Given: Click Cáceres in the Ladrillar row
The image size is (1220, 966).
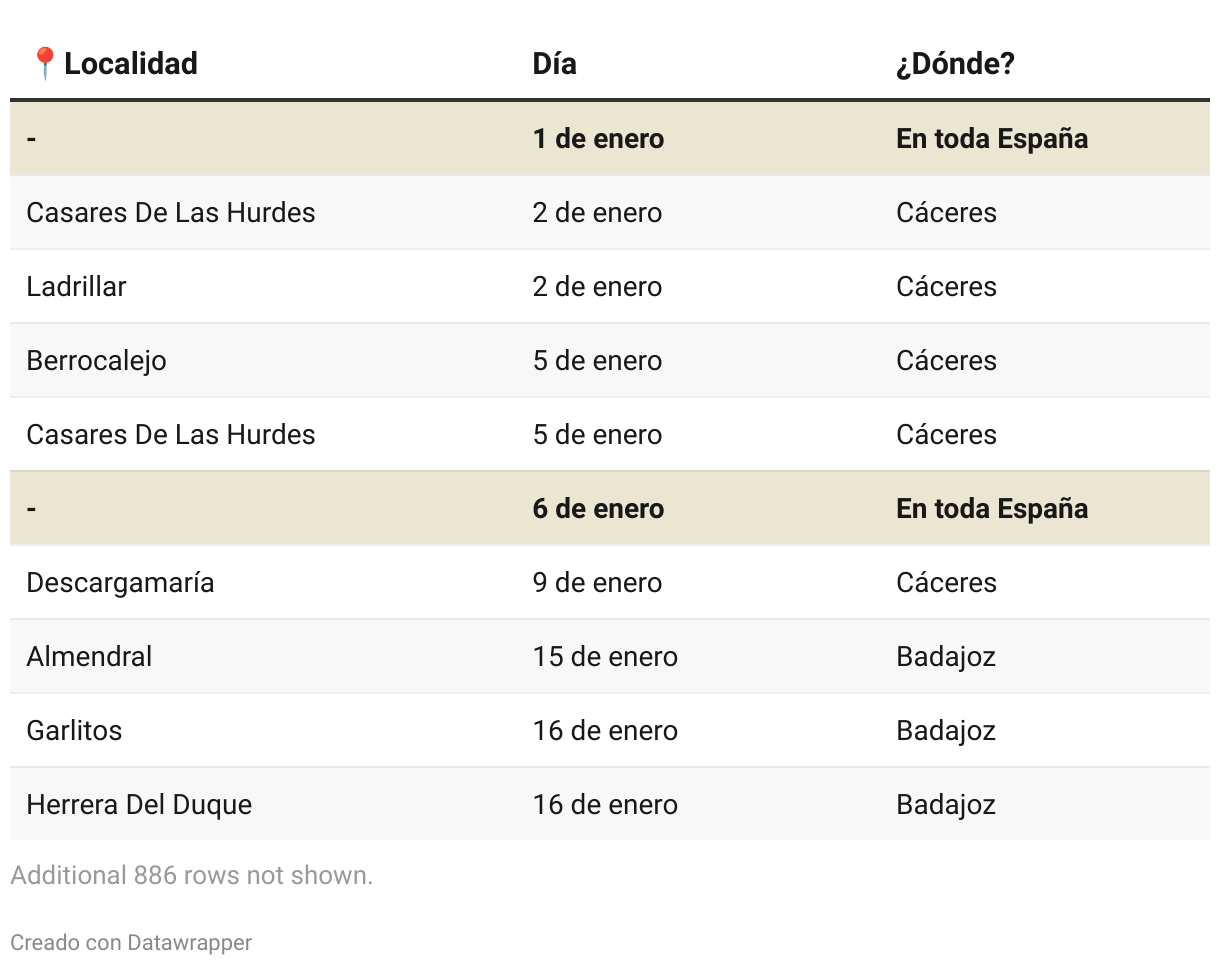Looking at the screenshot, I should pyautogui.click(x=946, y=287).
